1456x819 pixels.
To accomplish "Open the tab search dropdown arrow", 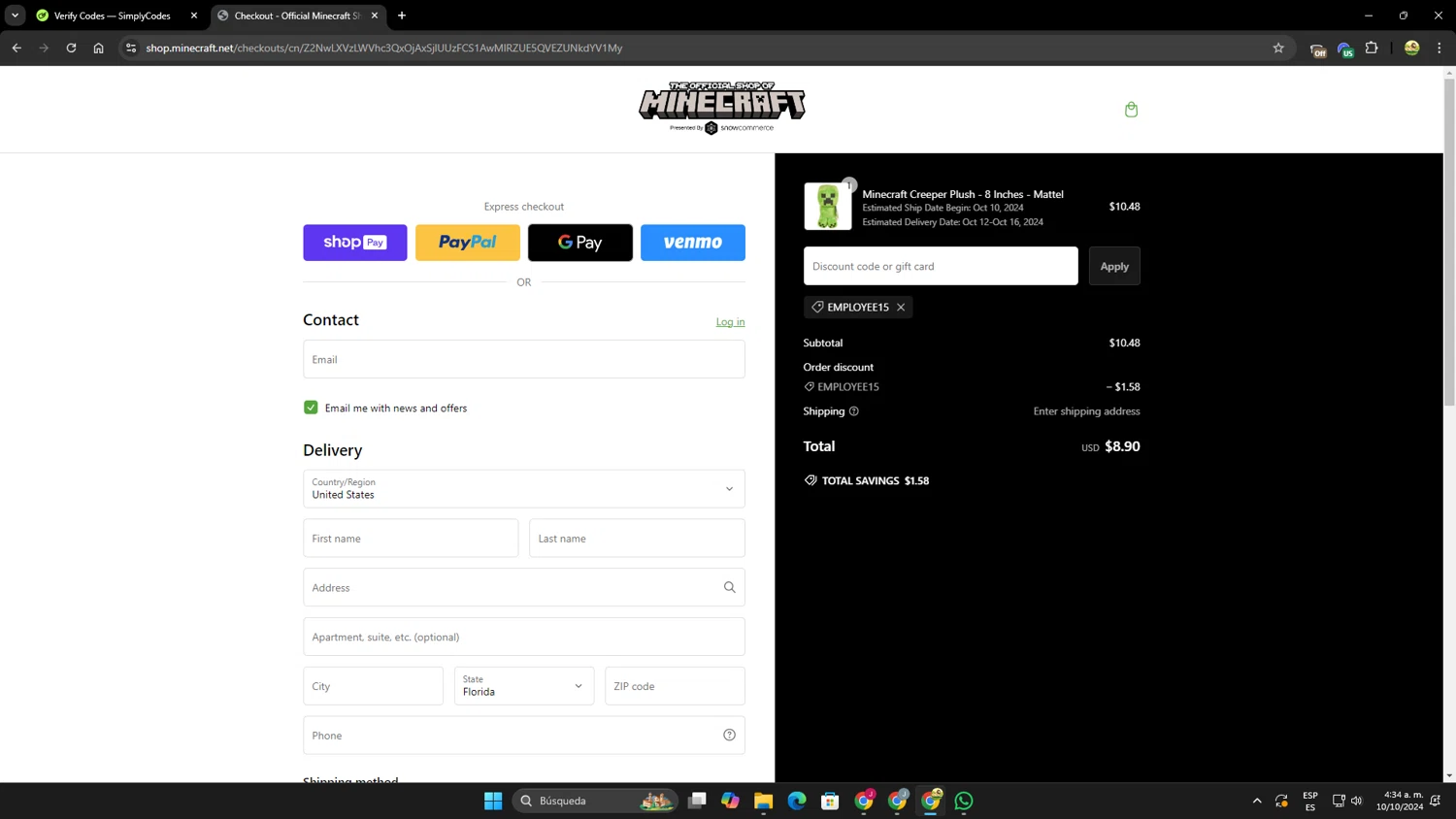I will point(15,16).
